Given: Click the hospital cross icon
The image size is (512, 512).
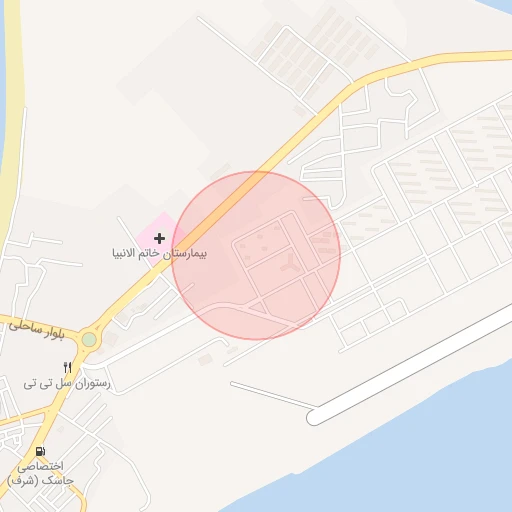Looking at the screenshot, I should pos(159,238).
